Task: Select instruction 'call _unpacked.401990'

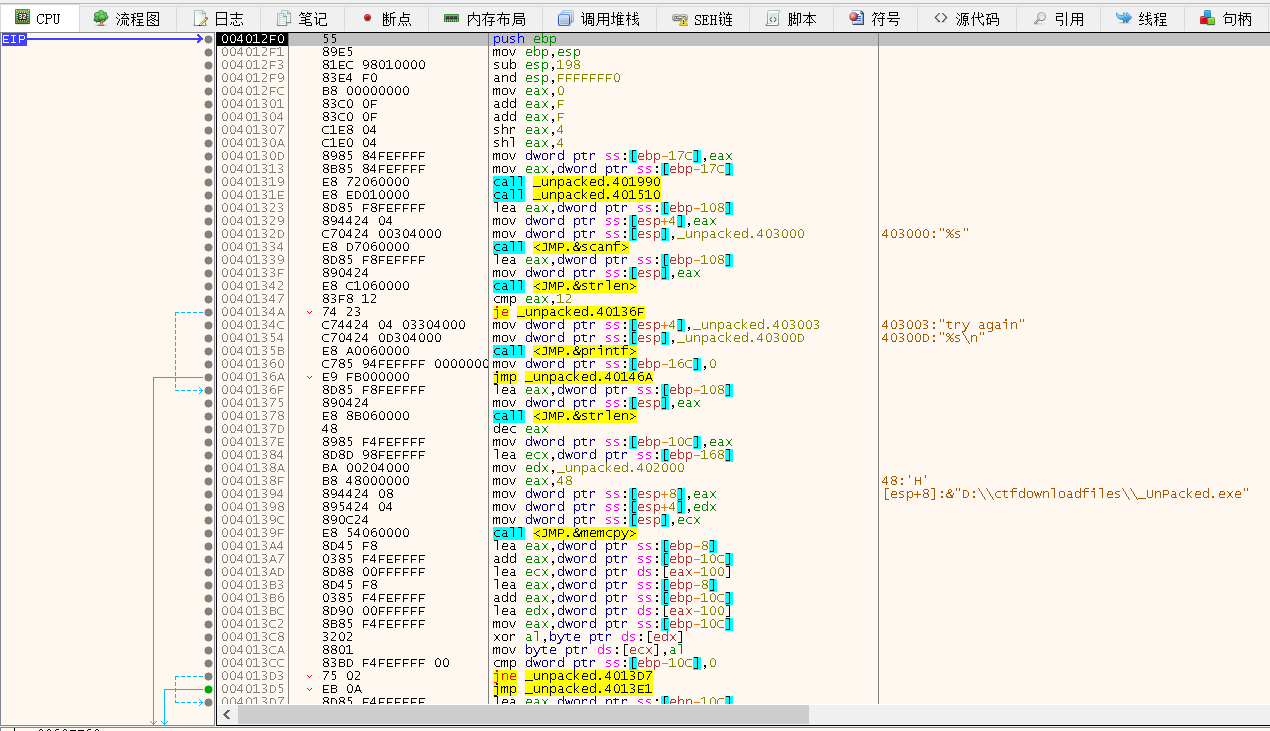Action: [x=577, y=182]
